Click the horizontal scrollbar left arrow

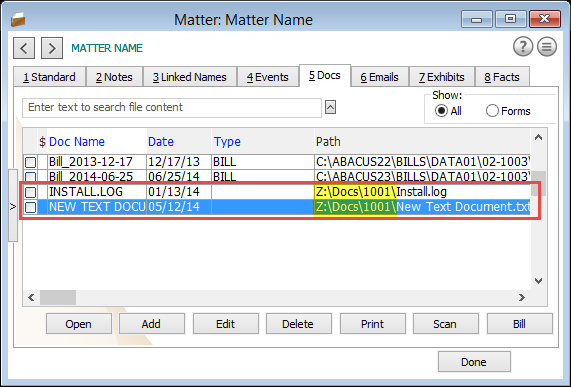31,297
